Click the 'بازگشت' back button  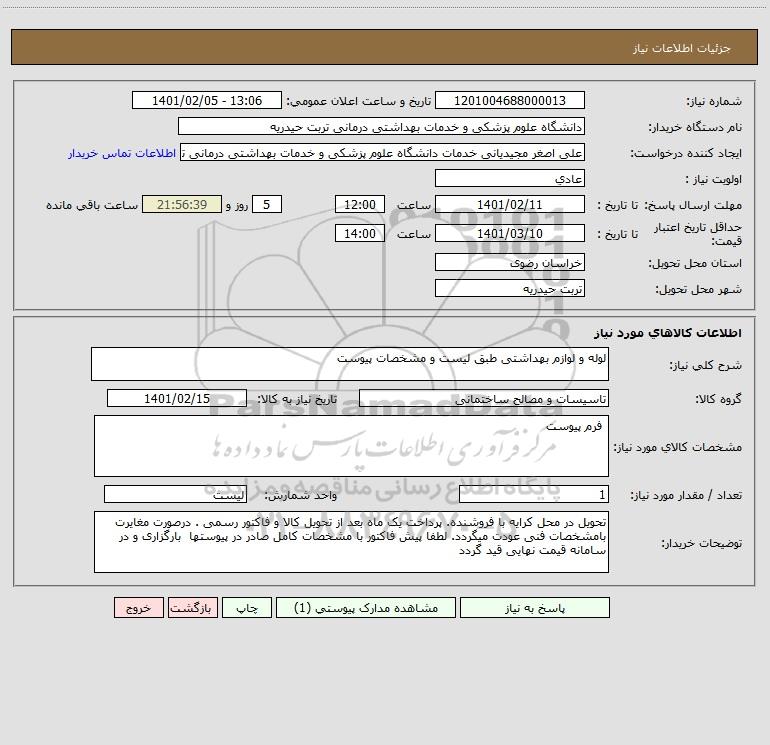[x=192, y=608]
